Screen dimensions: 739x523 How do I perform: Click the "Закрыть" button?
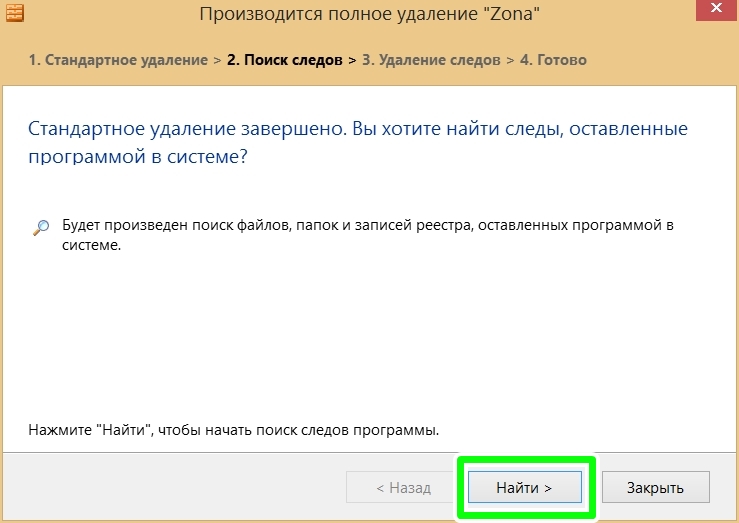(656, 487)
